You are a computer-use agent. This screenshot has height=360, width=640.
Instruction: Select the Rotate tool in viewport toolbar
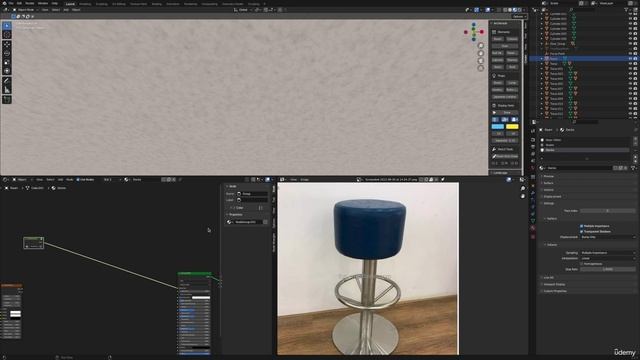click(7, 53)
